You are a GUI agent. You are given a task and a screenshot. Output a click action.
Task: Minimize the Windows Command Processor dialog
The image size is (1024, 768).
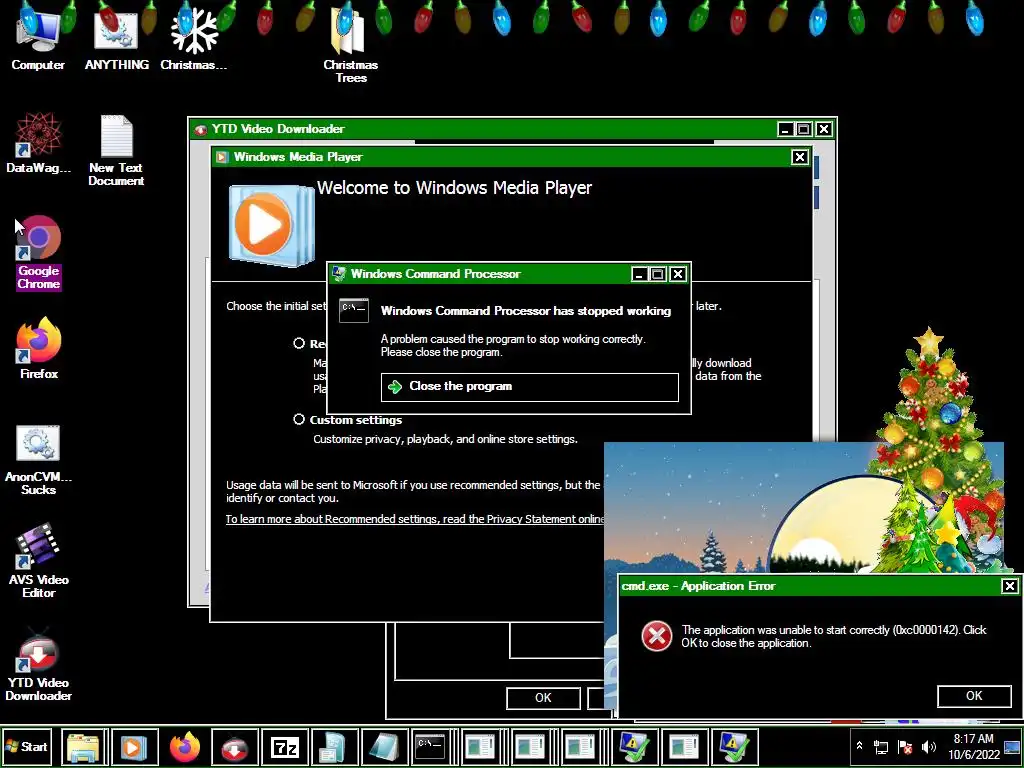pyautogui.click(x=639, y=274)
